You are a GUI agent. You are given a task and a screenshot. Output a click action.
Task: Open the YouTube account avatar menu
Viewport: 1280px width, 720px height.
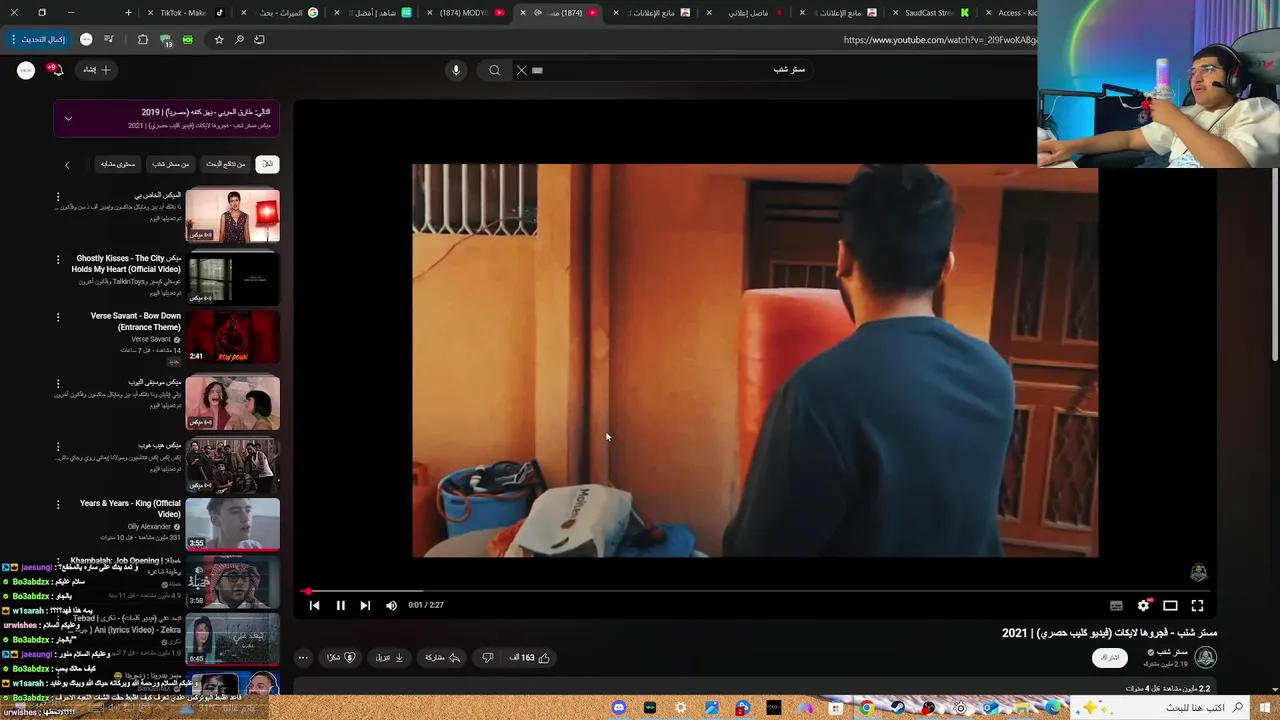coord(26,70)
